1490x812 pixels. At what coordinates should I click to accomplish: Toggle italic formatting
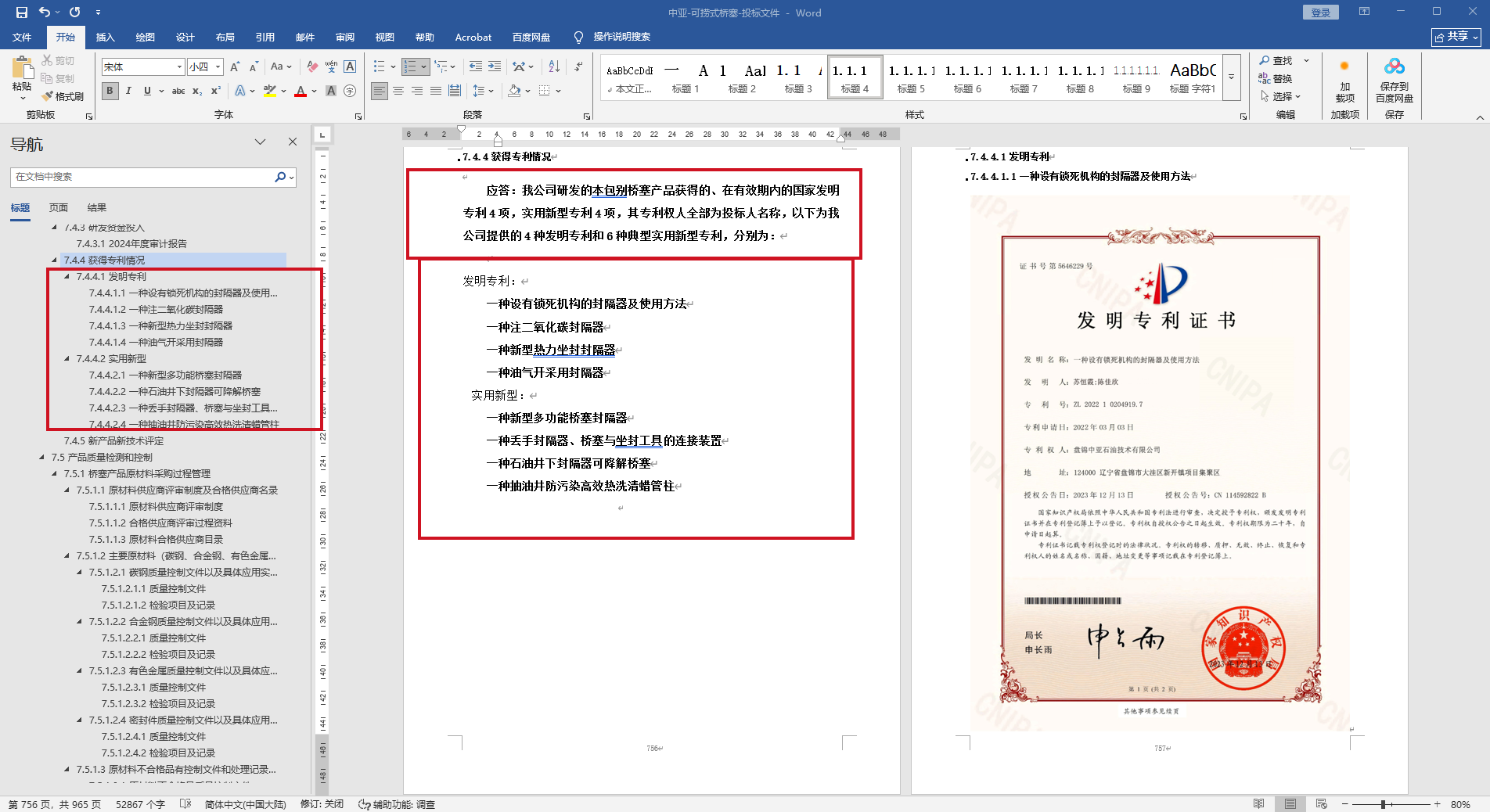point(128,91)
